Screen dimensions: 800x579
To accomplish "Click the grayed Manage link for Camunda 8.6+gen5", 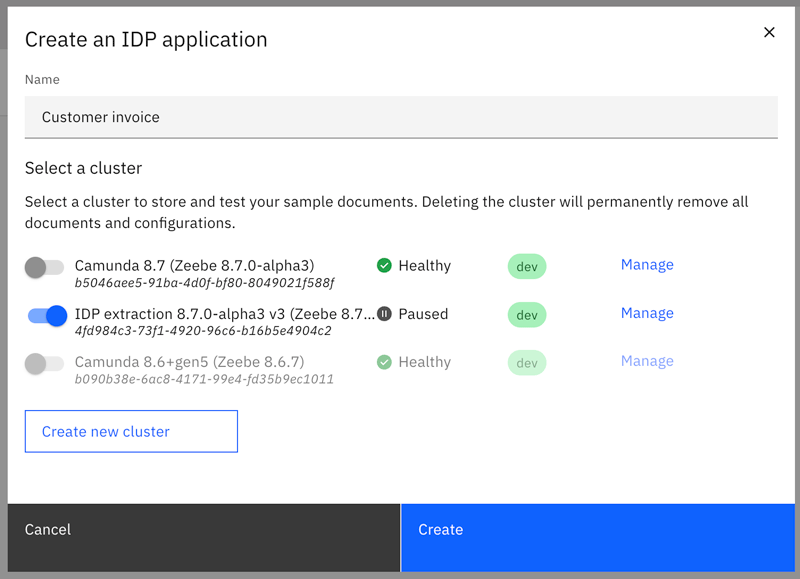I will click(647, 360).
